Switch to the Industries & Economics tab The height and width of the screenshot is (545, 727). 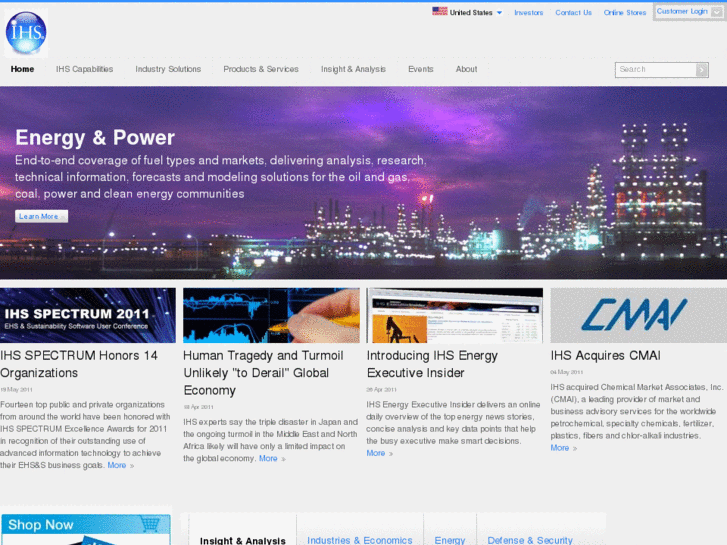click(359, 540)
